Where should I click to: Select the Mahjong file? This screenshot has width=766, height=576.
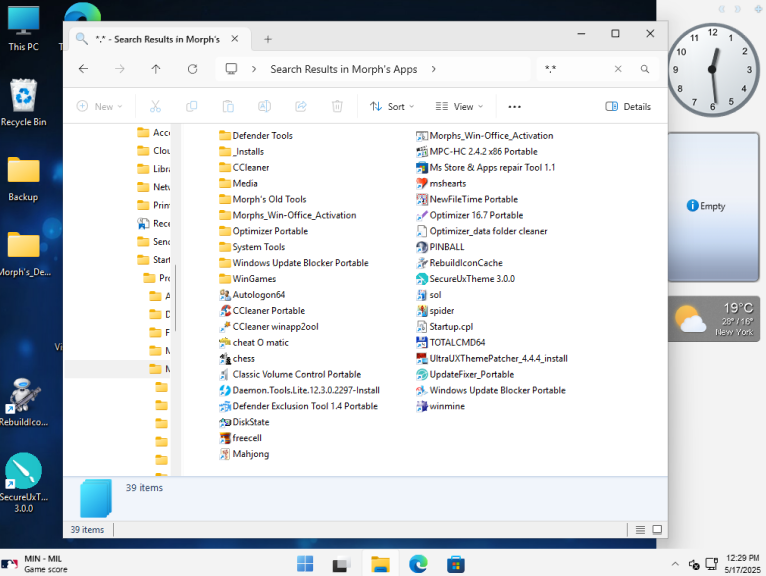click(244, 454)
